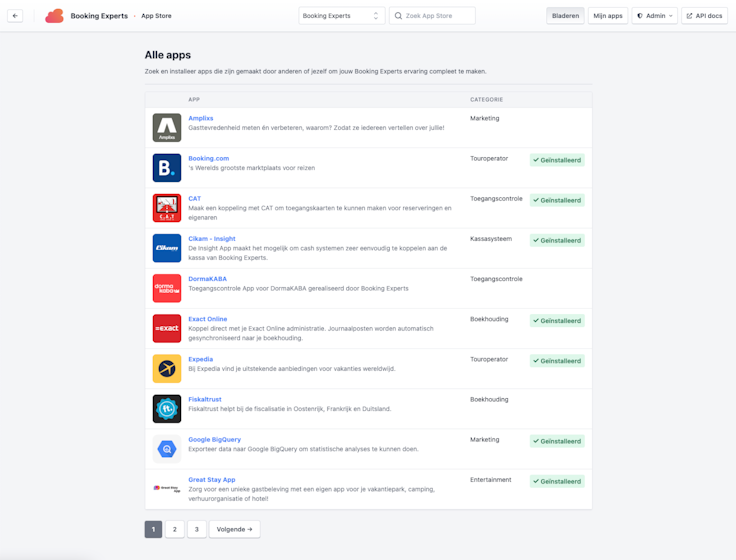Click Geïnstalleerd badge for Google BigQuery

(557, 441)
